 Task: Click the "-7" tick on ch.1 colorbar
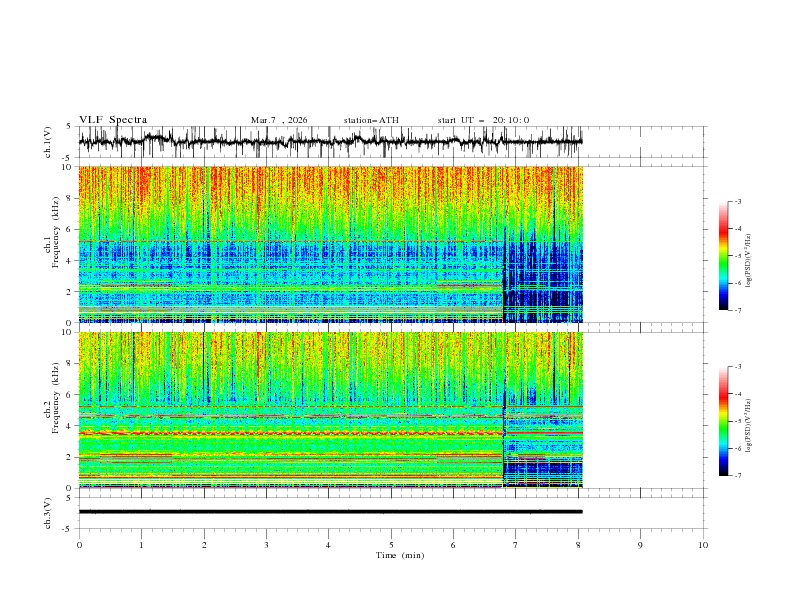pyautogui.click(x=737, y=310)
